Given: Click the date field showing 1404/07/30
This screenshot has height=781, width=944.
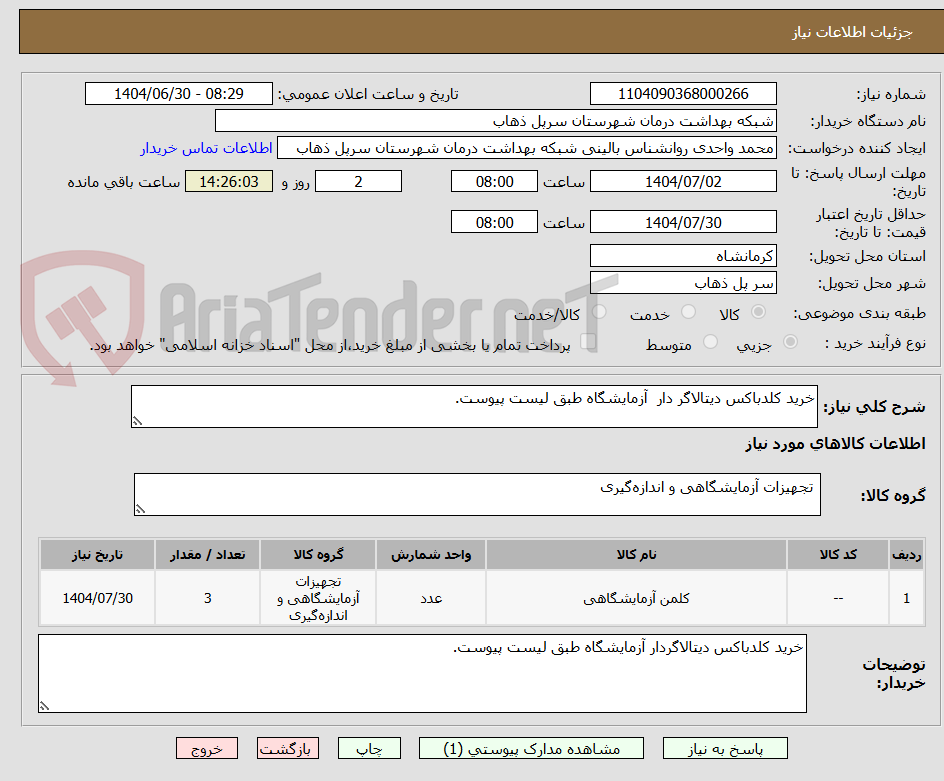Looking at the screenshot, I should click(x=683, y=222).
